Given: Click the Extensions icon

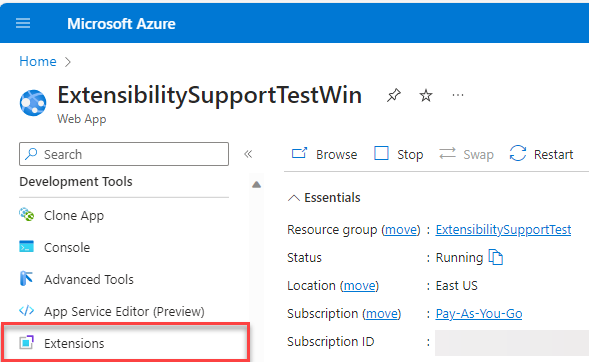Looking at the screenshot, I should pyautogui.click(x=27, y=342).
